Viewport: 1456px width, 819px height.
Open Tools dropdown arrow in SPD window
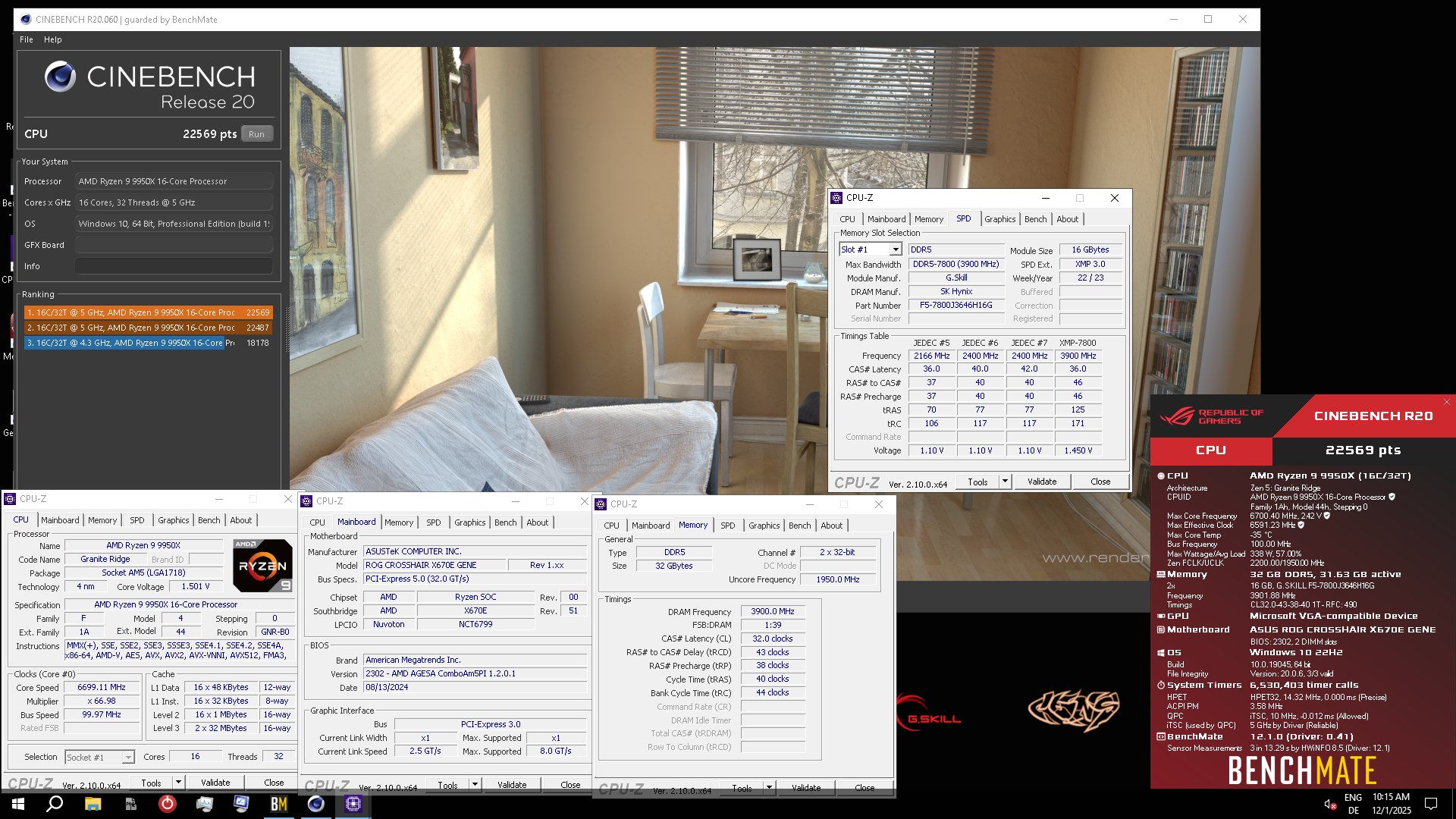pyautogui.click(x=1005, y=482)
